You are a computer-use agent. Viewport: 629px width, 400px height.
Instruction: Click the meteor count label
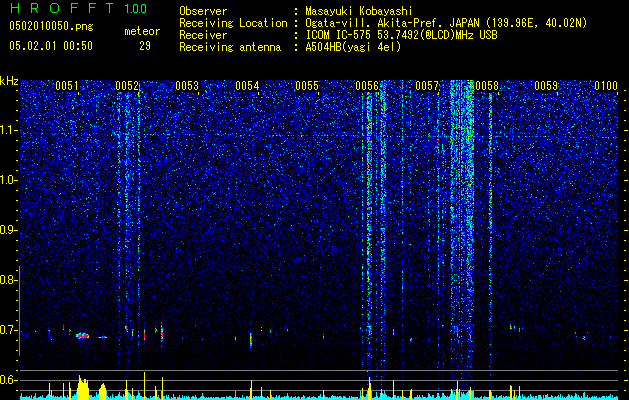click(142, 31)
